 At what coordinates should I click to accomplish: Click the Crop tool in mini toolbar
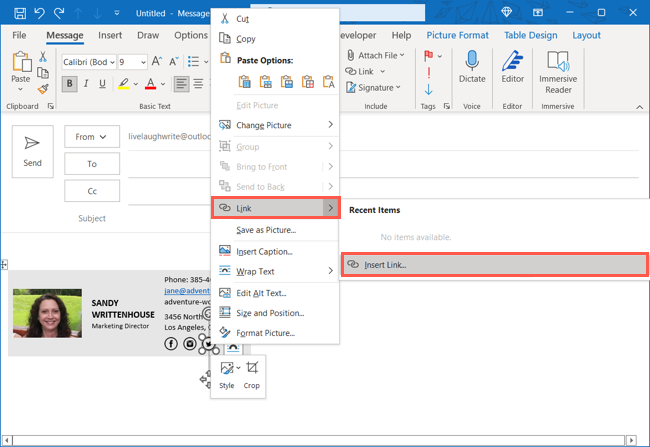tap(251, 374)
